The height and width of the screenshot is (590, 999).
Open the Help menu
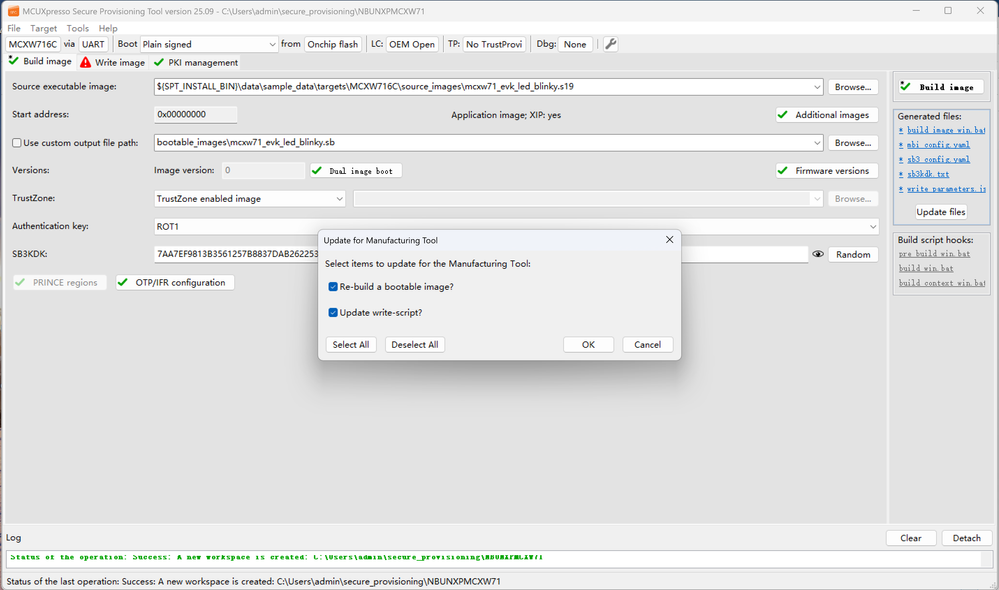(108, 28)
